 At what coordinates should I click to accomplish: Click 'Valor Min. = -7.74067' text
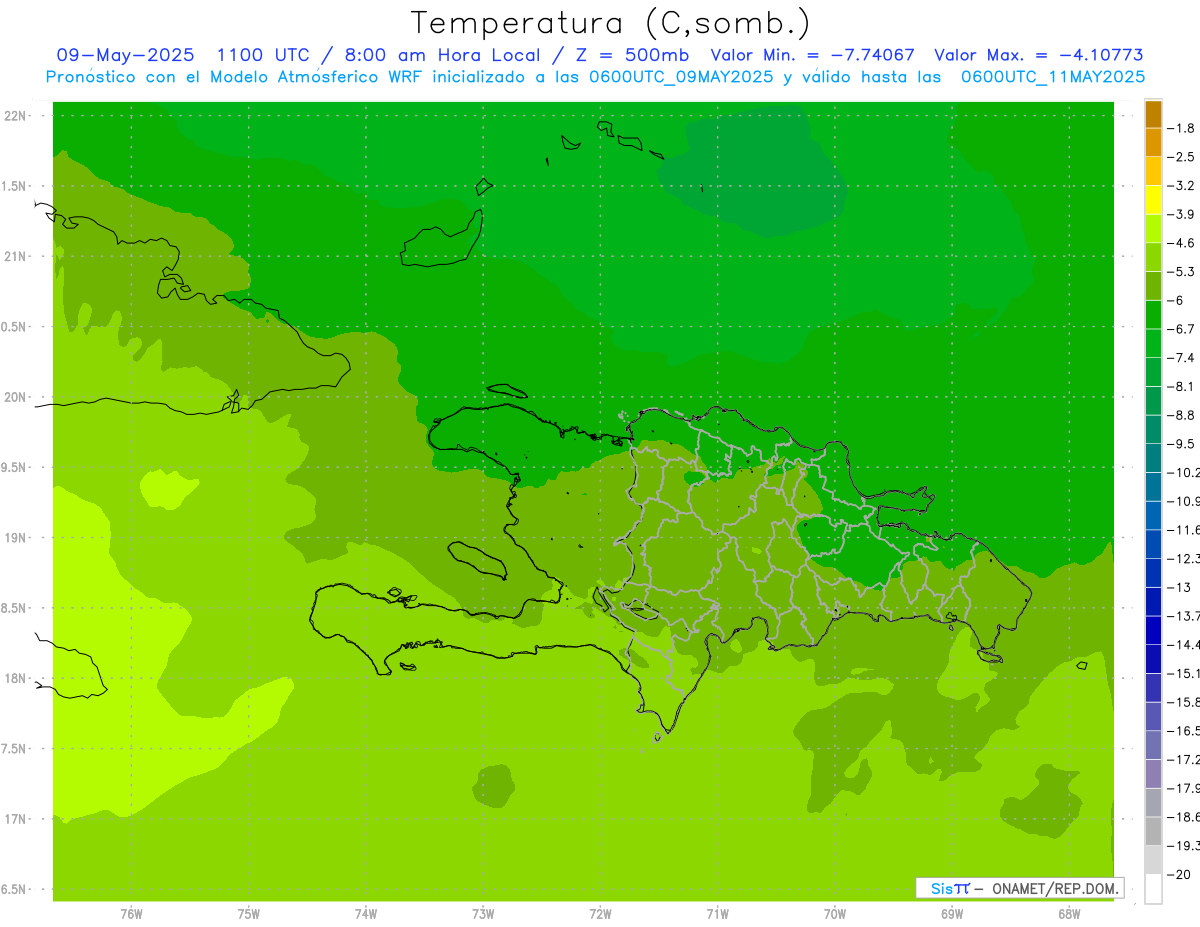(812, 55)
